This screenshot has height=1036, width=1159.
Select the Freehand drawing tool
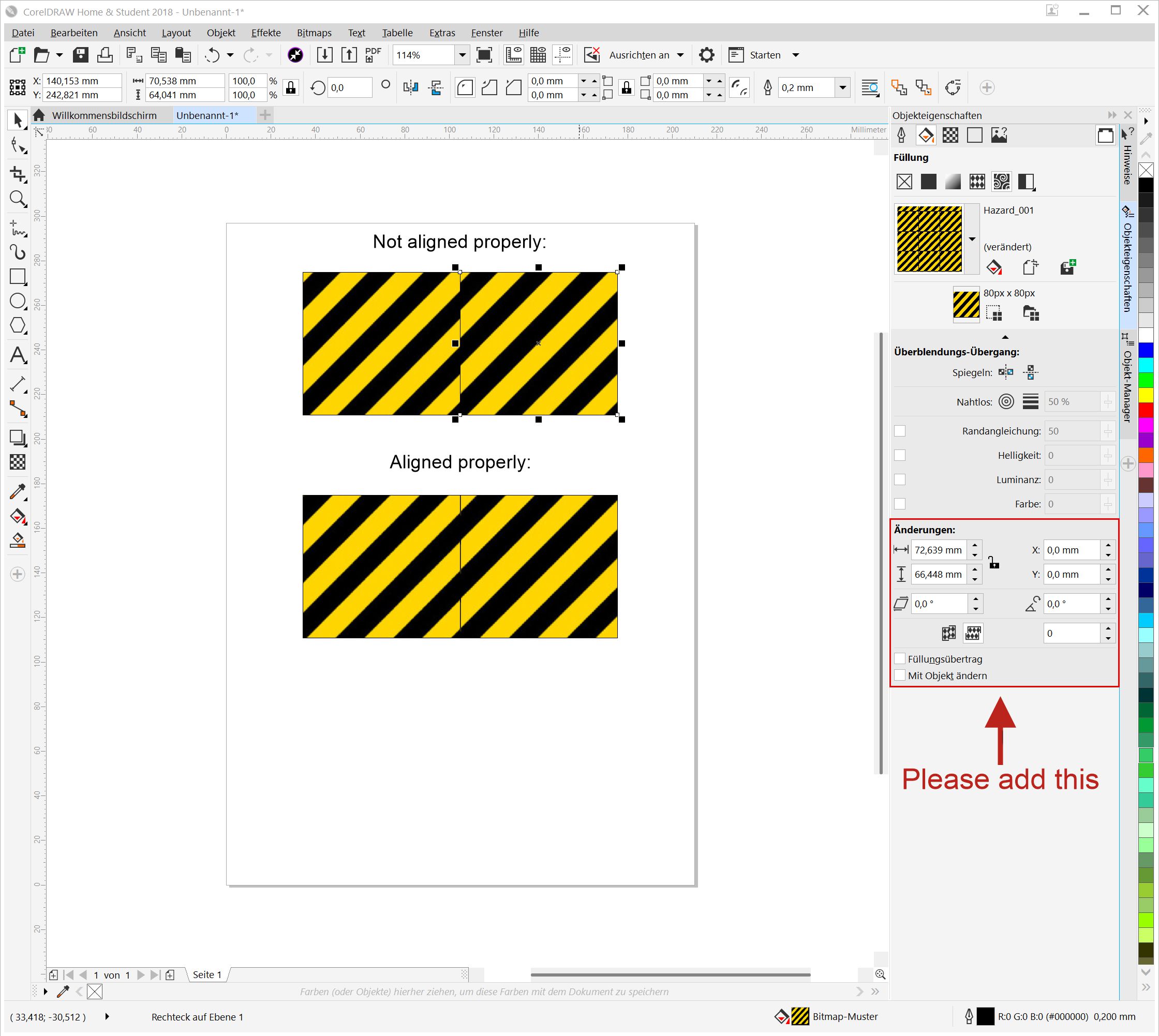(18, 228)
